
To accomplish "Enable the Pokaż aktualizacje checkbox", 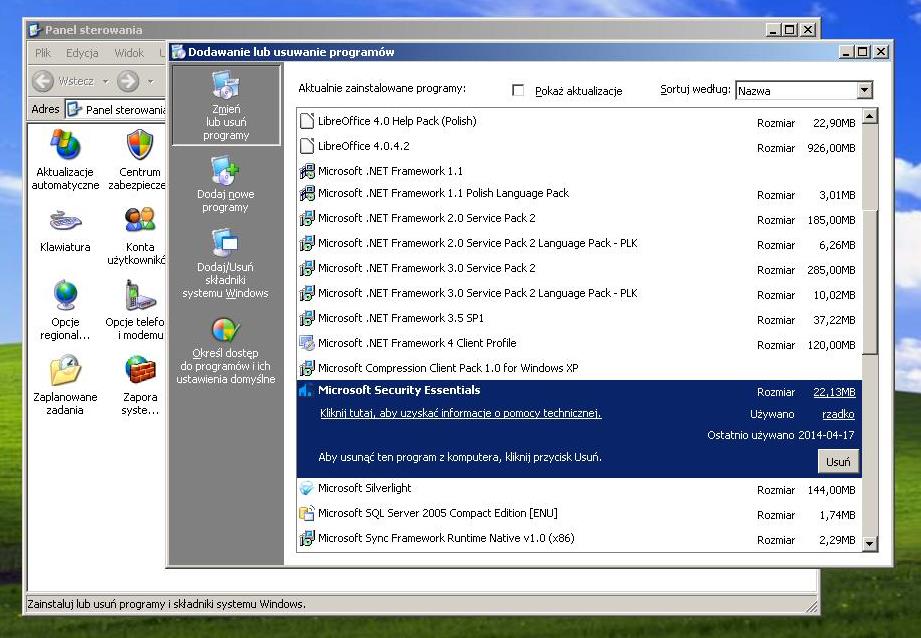I will coord(517,90).
